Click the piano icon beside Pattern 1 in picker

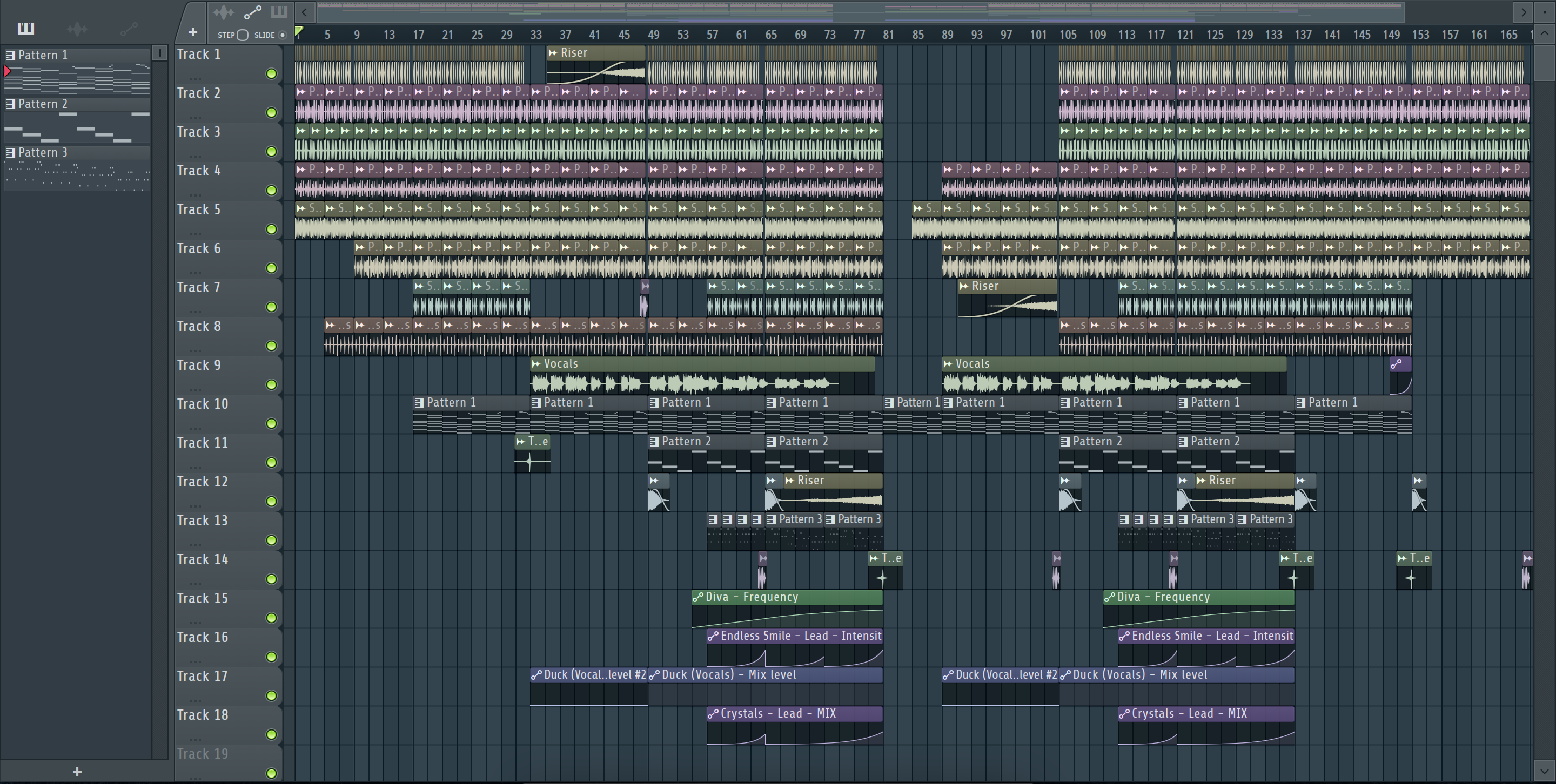[x=10, y=55]
